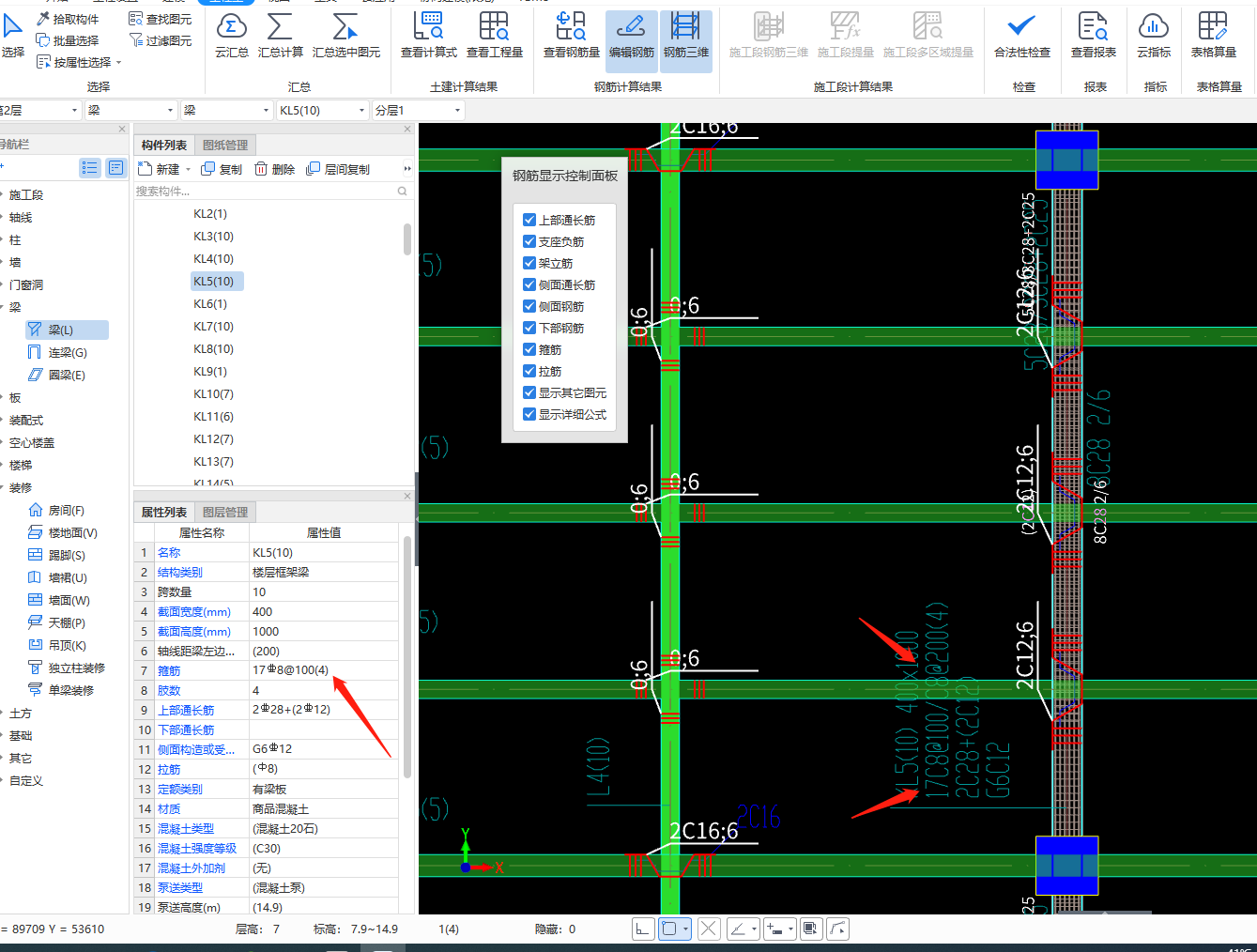Switch navigation bar to detail view icon
The image size is (1257, 952).
click(x=115, y=167)
